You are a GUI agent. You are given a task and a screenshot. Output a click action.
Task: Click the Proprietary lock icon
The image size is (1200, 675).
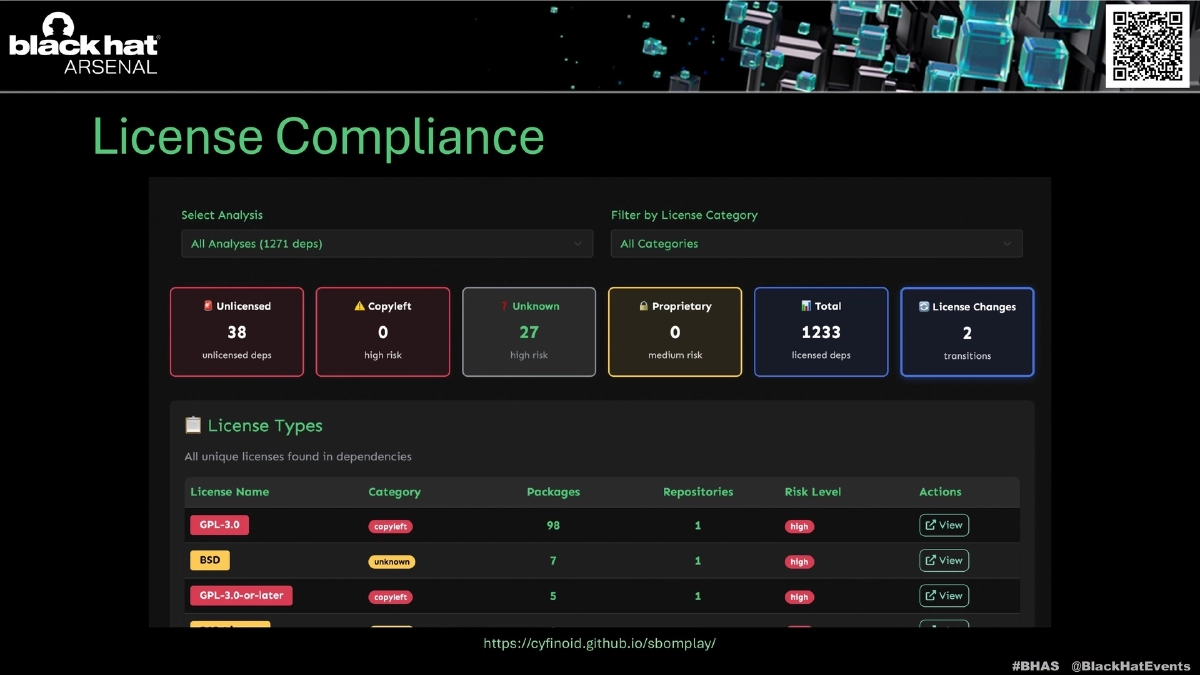pos(644,307)
